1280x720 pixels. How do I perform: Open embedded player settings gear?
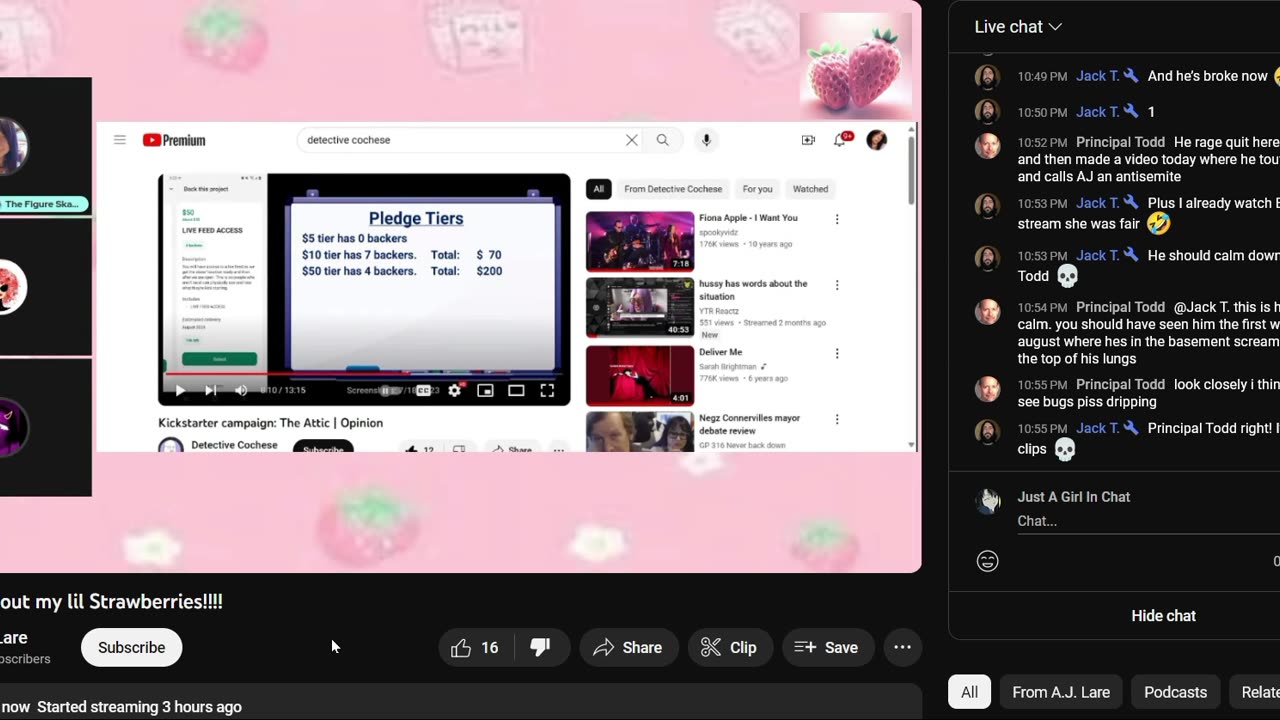(454, 391)
